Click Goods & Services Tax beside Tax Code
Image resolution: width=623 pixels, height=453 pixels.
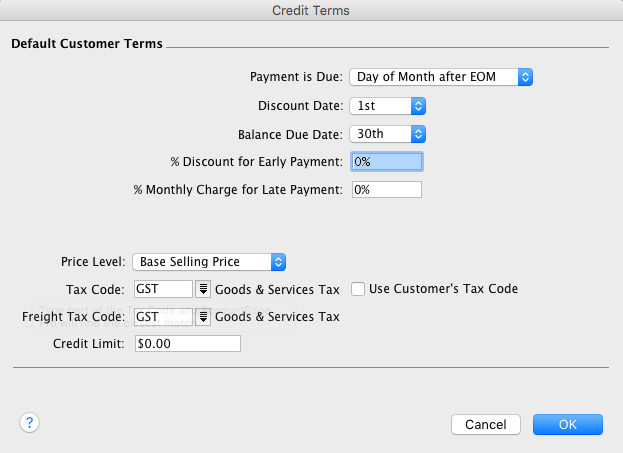tap(277, 289)
